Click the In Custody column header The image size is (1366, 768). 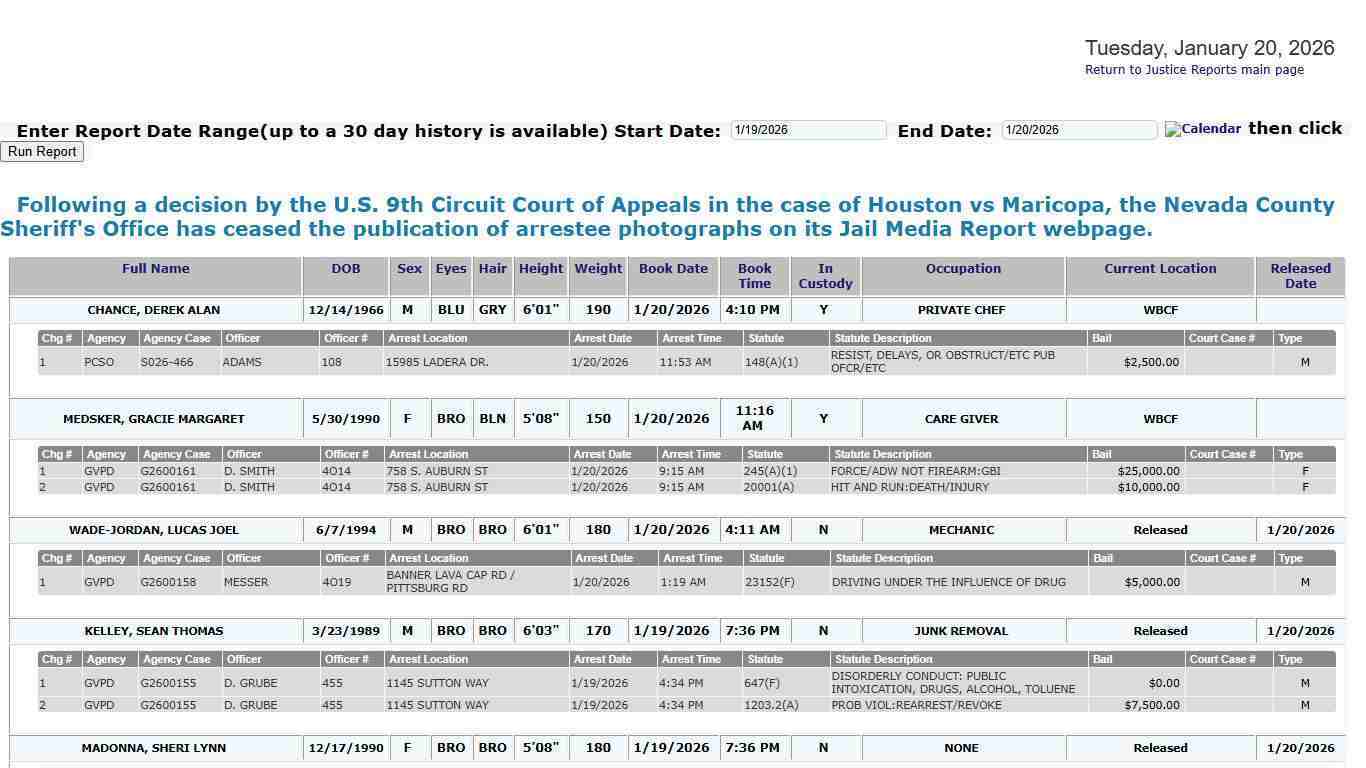[x=824, y=275]
